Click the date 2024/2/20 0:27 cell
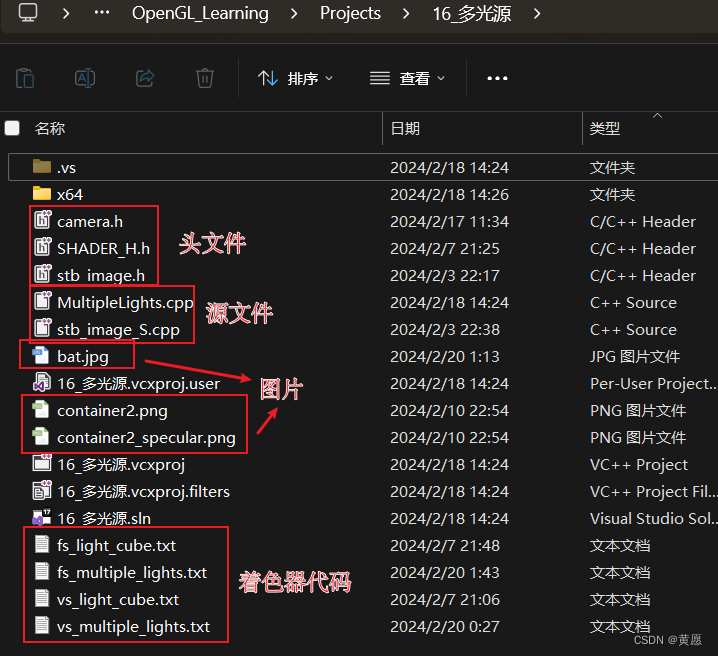718x656 pixels. [445, 627]
